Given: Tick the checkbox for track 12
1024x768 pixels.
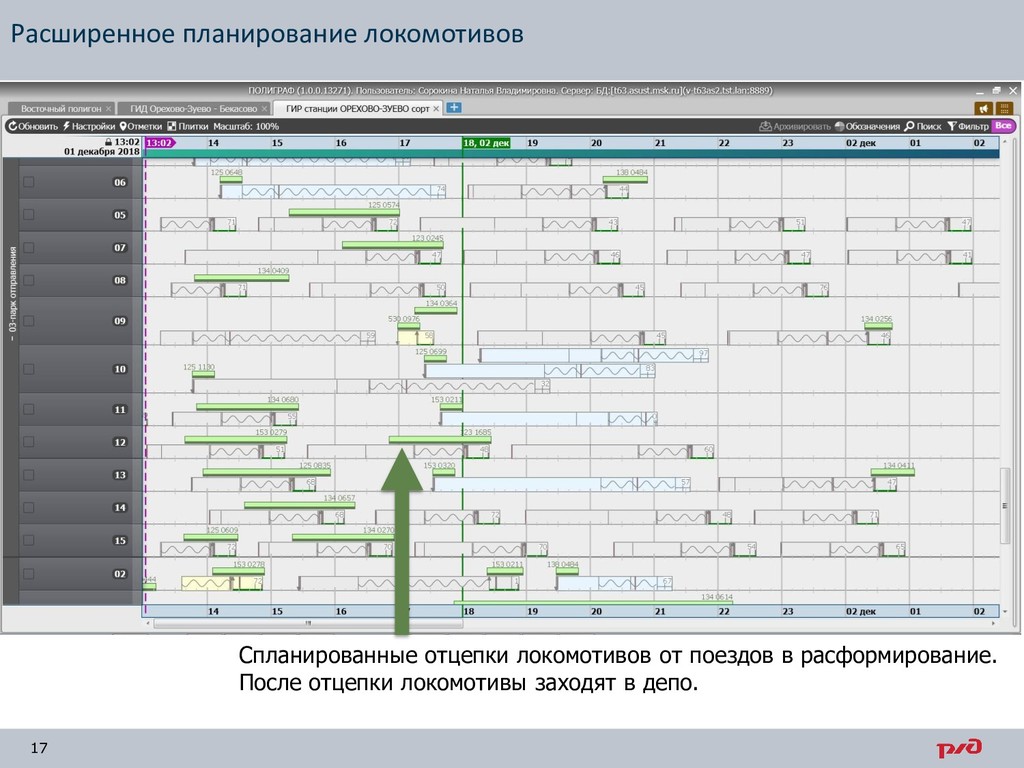Looking at the screenshot, I should pos(29,442).
